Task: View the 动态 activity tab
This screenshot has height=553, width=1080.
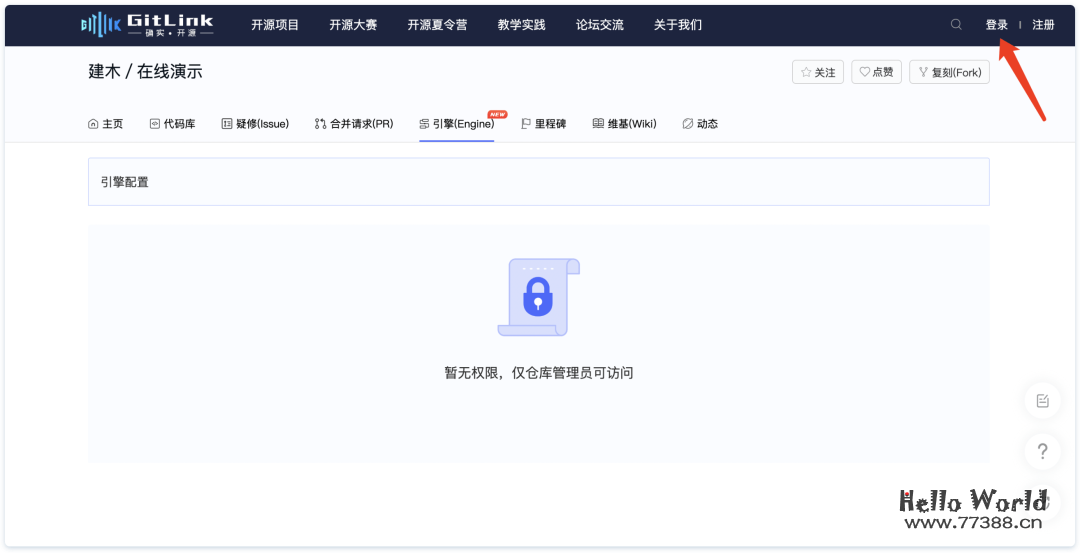Action: (700, 124)
